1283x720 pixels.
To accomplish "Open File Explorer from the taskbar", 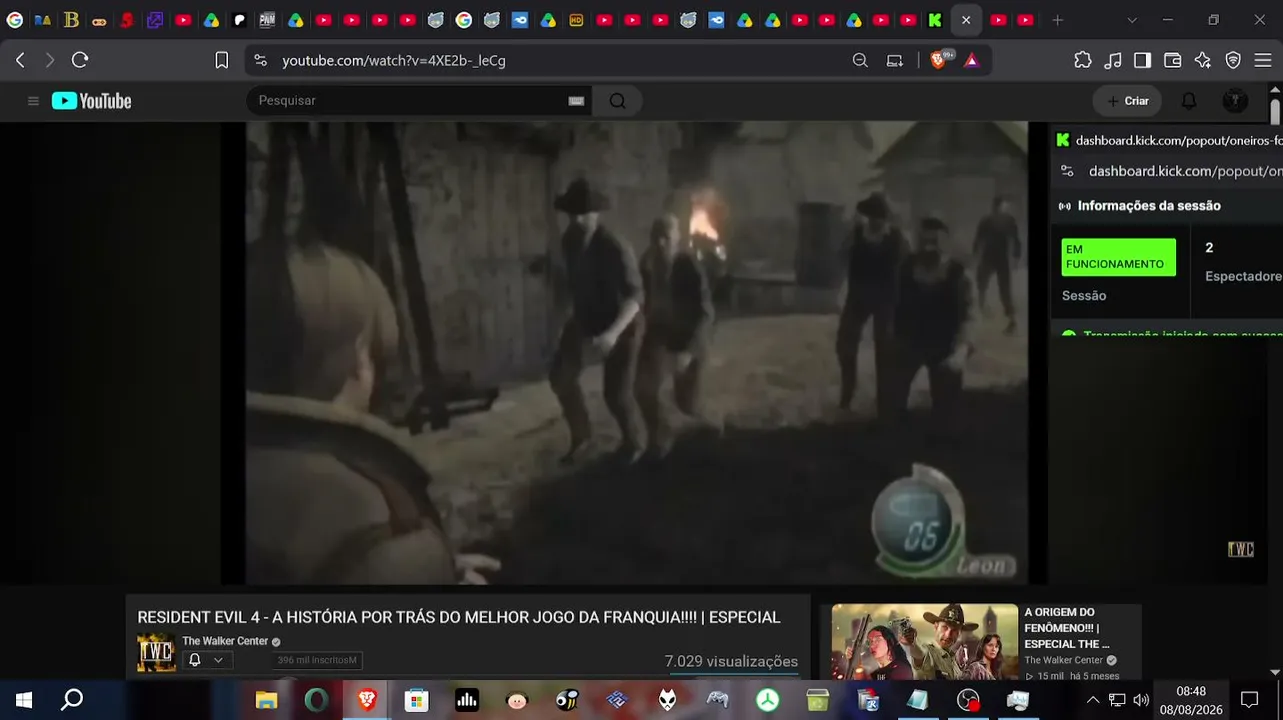I will click(266, 700).
